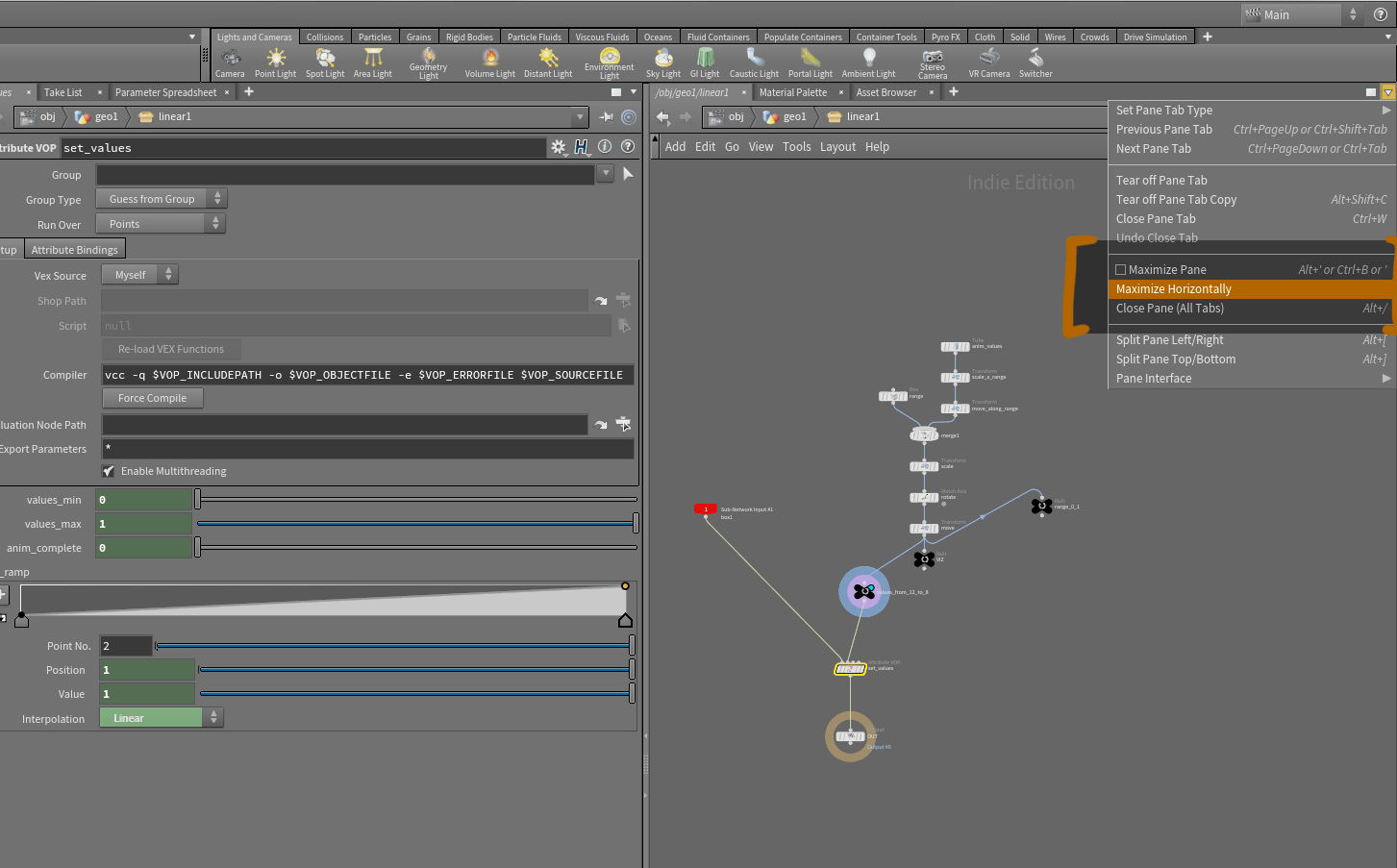Add a Stereo Camera
This screenshot has height=868, width=1397.
[933, 63]
